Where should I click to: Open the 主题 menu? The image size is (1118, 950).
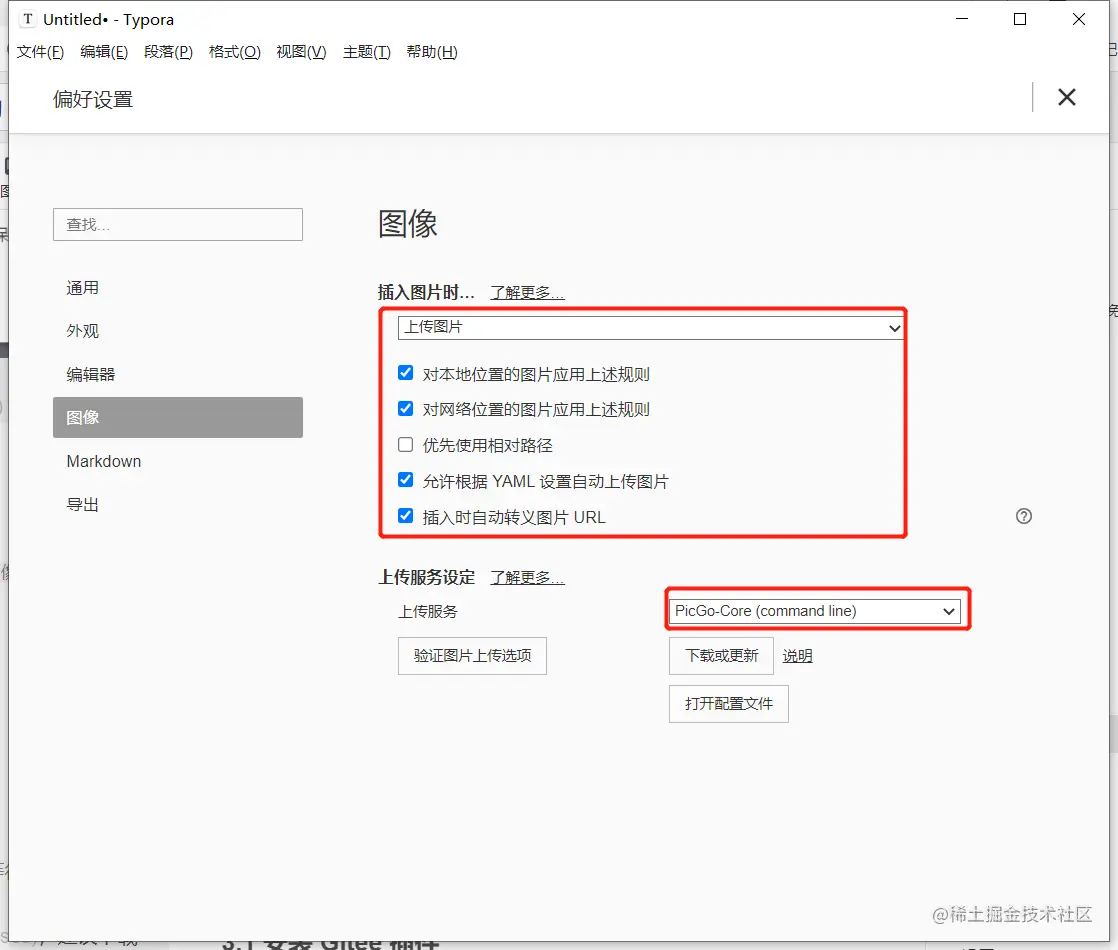366,52
